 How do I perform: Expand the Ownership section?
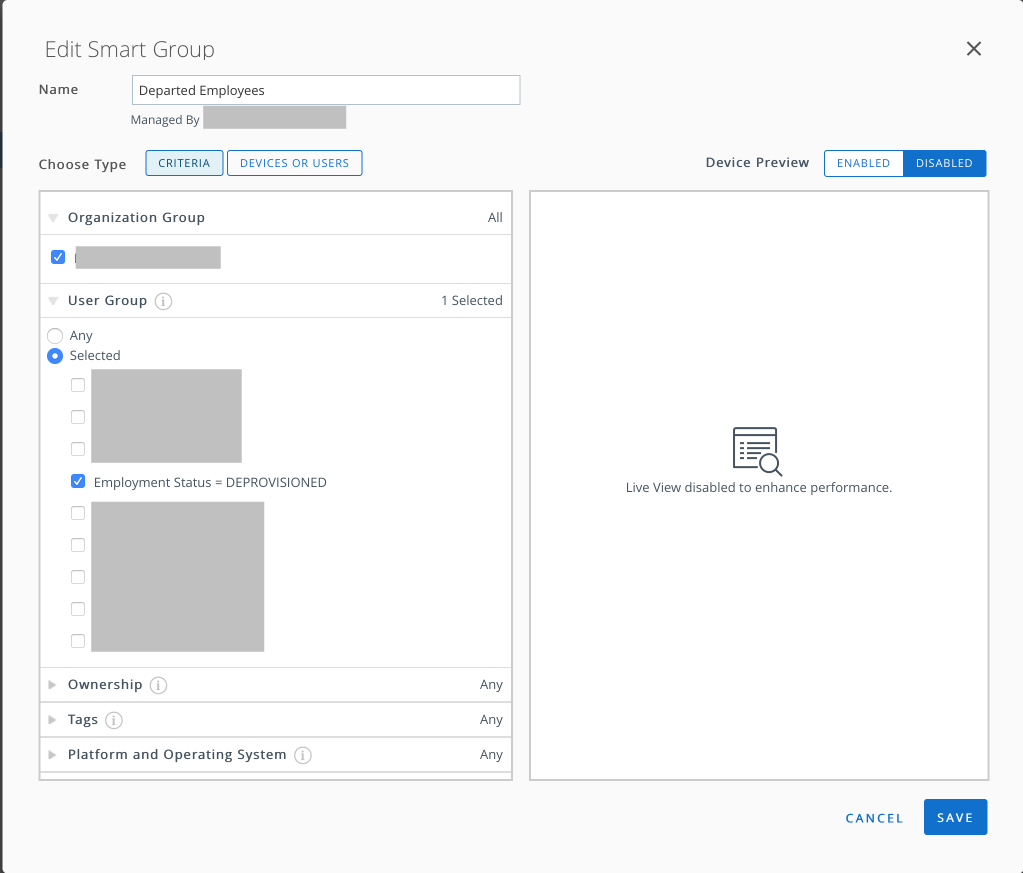pyautogui.click(x=54, y=685)
